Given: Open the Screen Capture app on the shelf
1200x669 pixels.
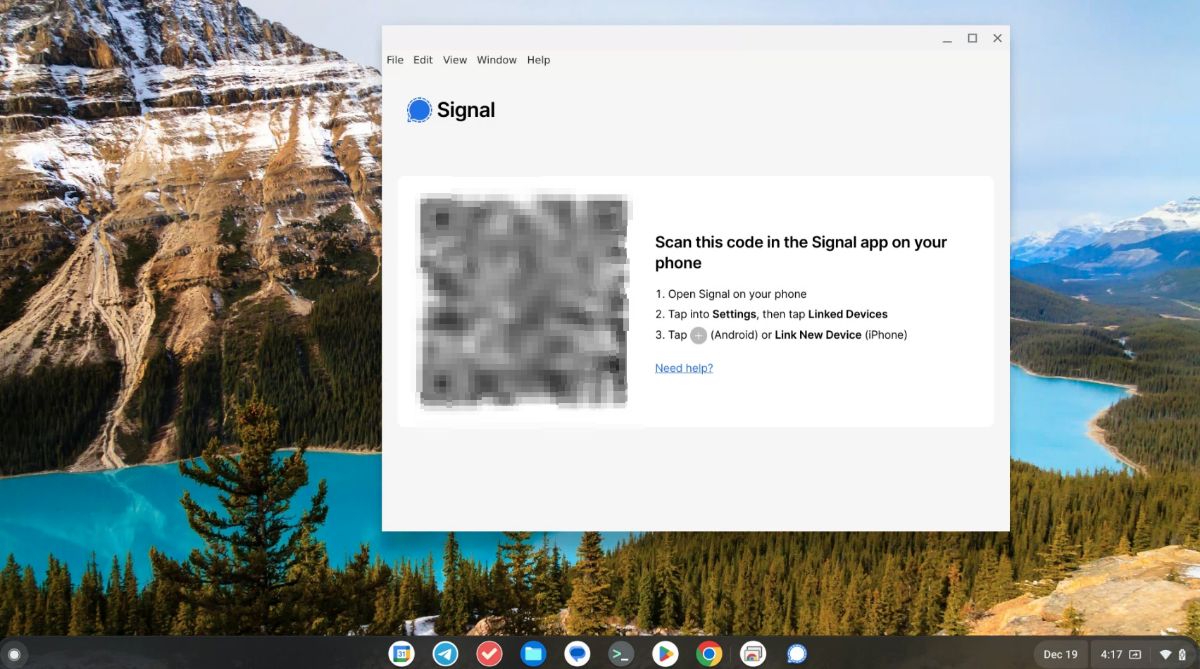Looking at the screenshot, I should (x=751, y=654).
